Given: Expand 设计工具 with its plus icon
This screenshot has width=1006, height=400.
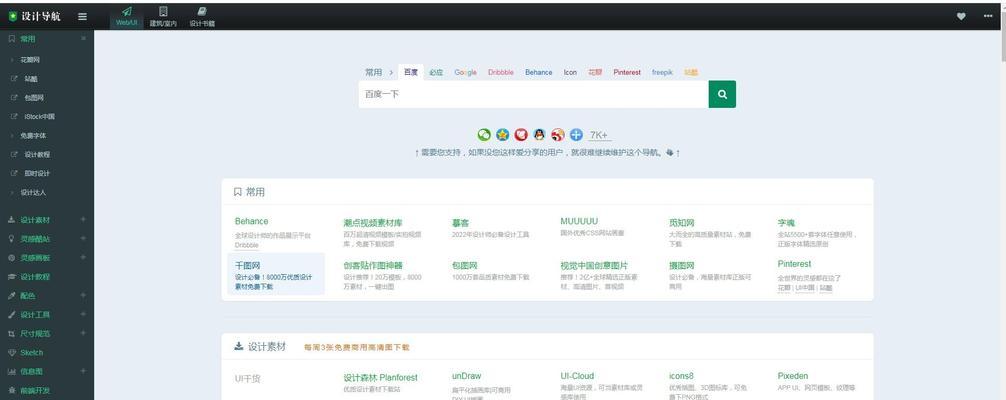Looking at the screenshot, I should click(x=83, y=315).
